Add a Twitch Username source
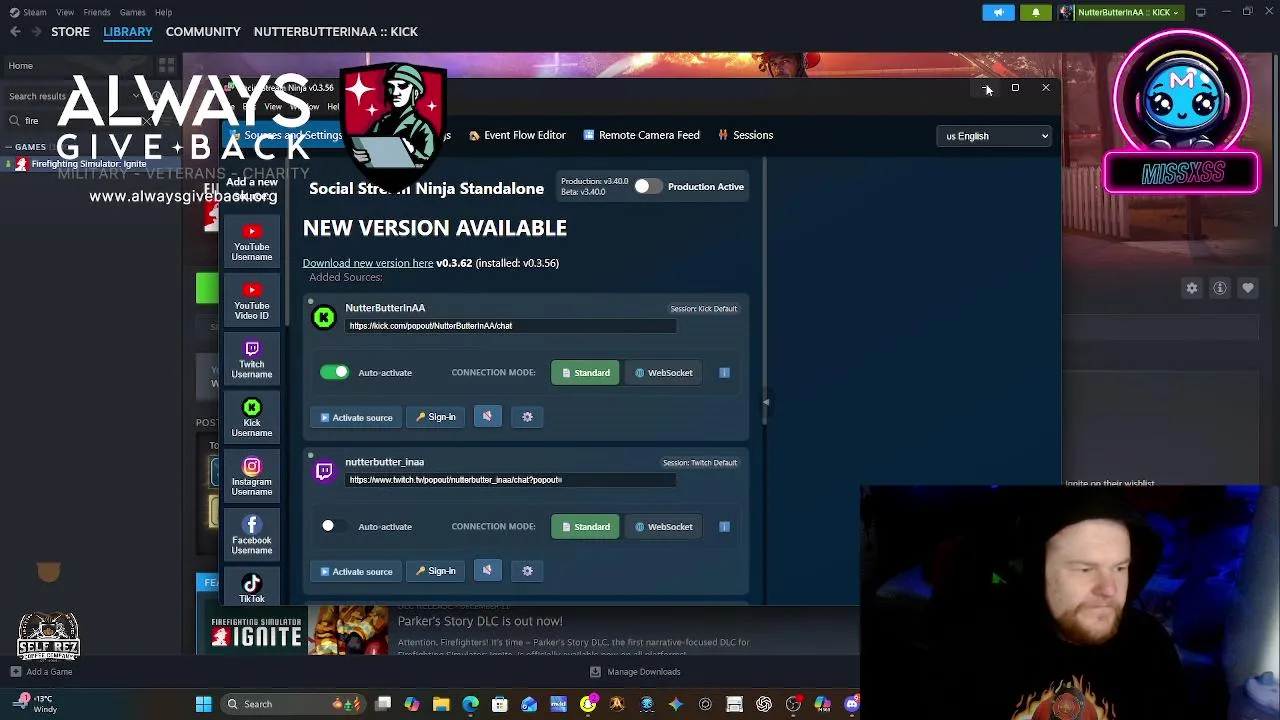Image resolution: width=1280 pixels, height=720 pixels. click(252, 360)
